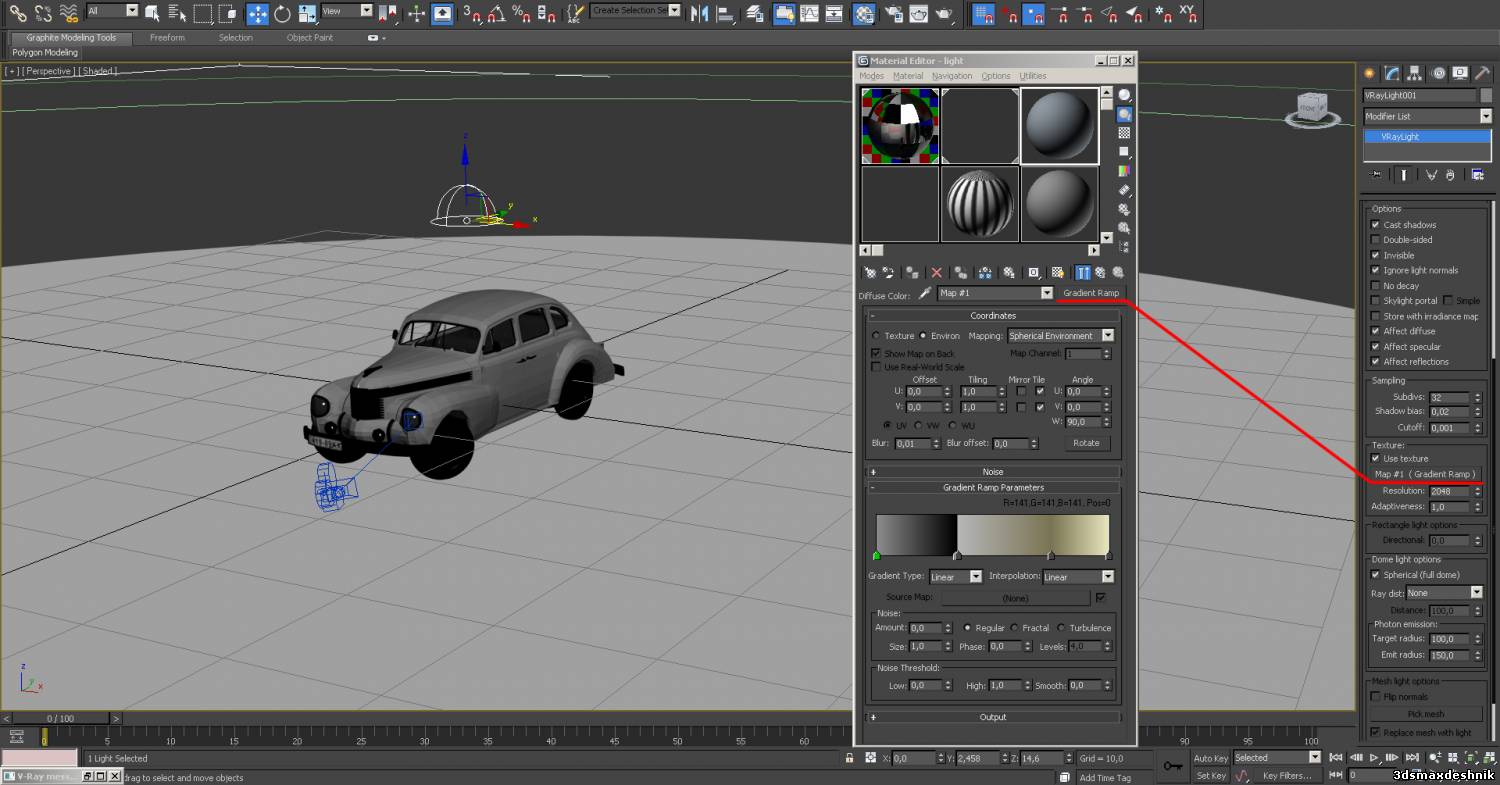Activate the Select and Uniform Scale tool
Screen dimensions: 1500x785
click(307, 13)
